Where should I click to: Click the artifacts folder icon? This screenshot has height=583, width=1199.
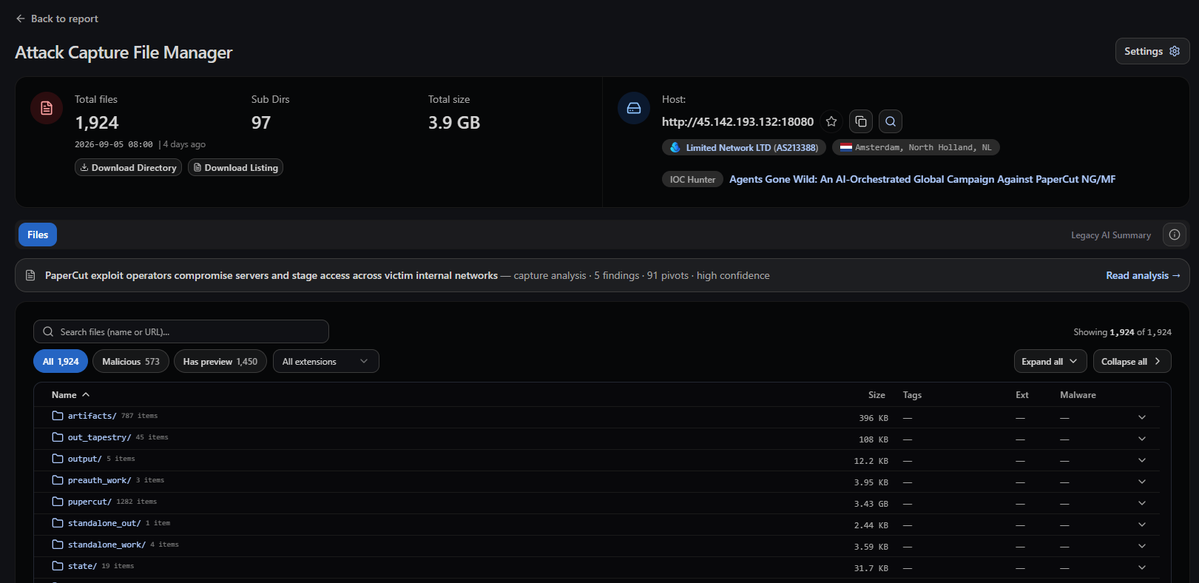[x=57, y=415]
